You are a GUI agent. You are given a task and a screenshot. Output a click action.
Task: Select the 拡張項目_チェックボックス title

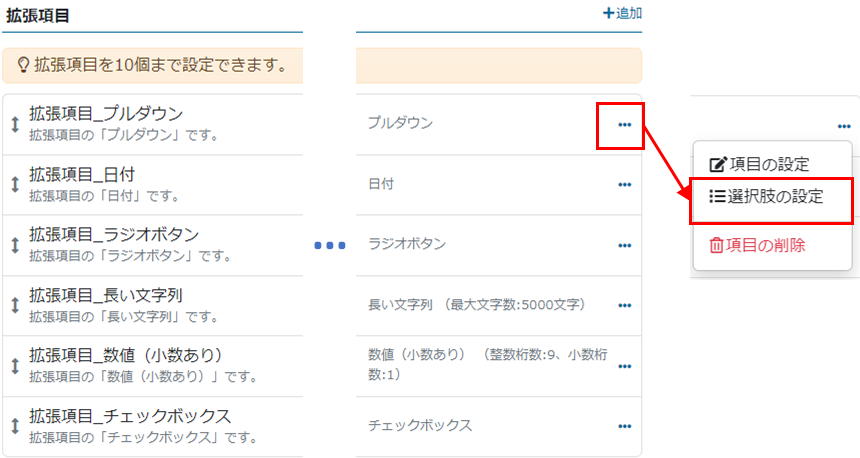click(x=130, y=416)
